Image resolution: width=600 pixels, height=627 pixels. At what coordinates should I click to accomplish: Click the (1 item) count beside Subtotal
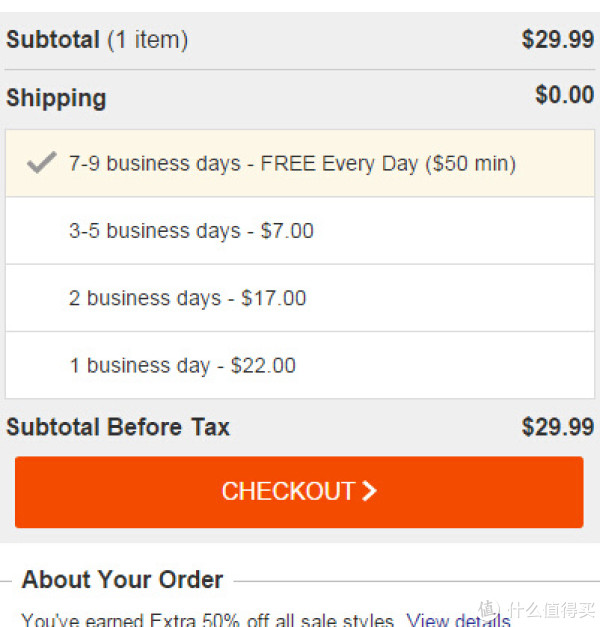148,40
